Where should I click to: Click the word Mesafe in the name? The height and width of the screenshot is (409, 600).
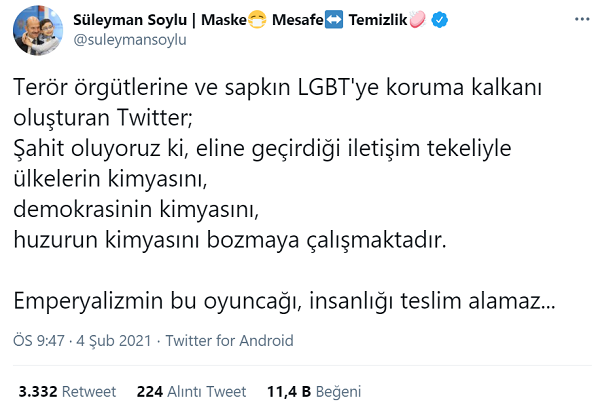coord(298,20)
